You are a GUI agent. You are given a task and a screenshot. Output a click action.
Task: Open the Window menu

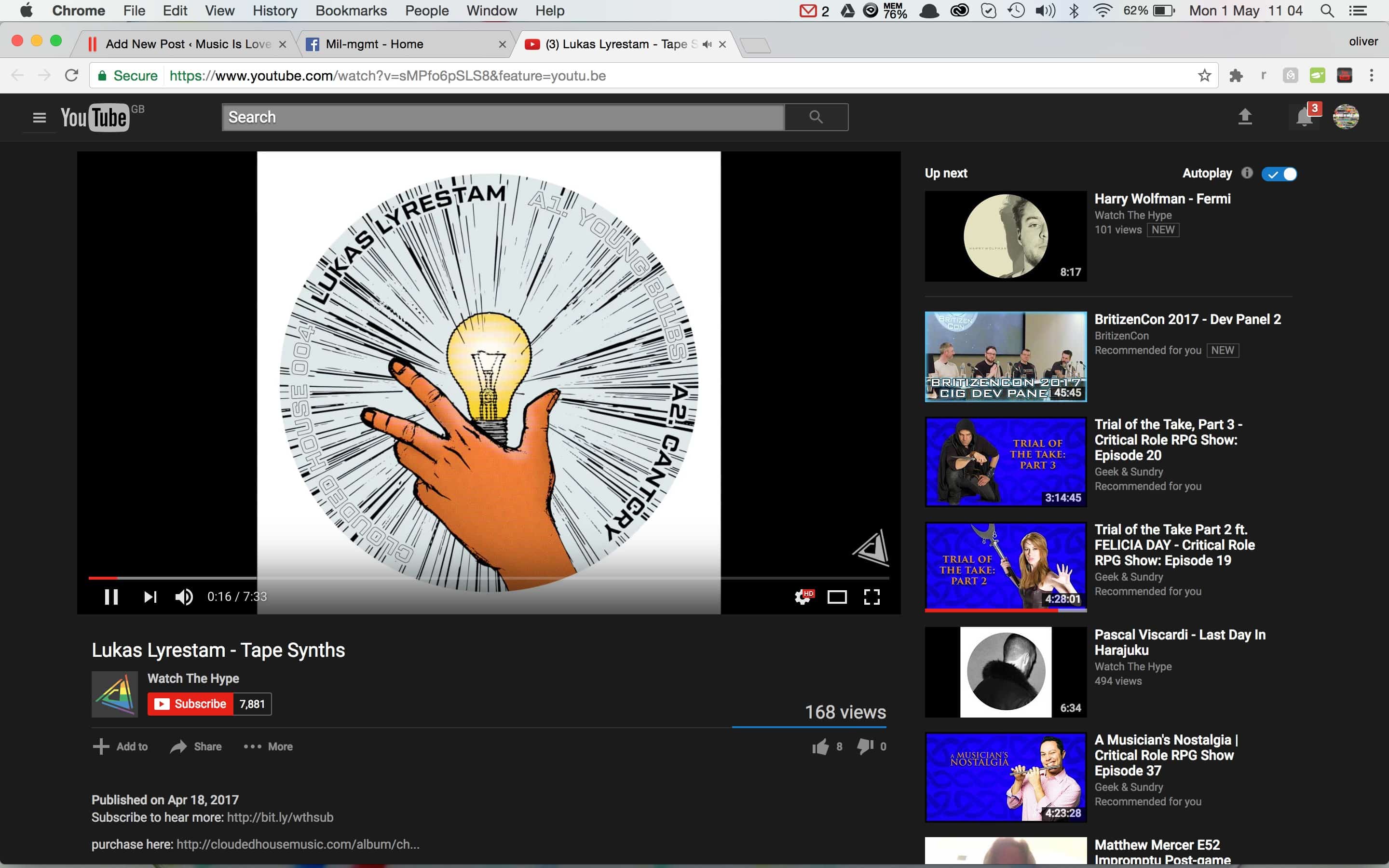pos(491,10)
